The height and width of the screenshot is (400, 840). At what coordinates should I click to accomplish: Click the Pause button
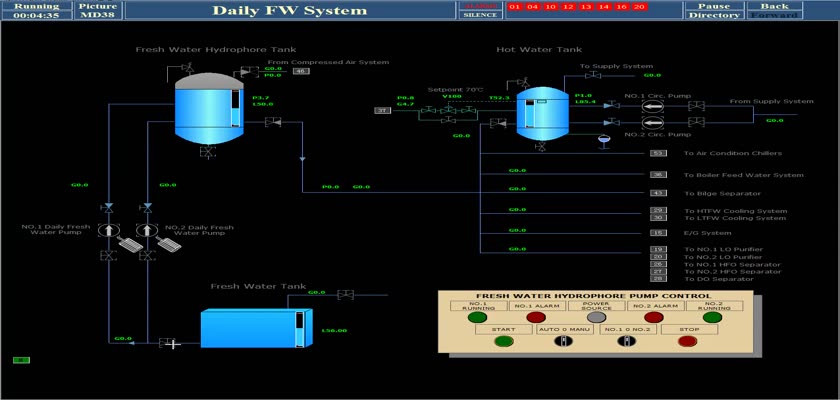point(714,6)
